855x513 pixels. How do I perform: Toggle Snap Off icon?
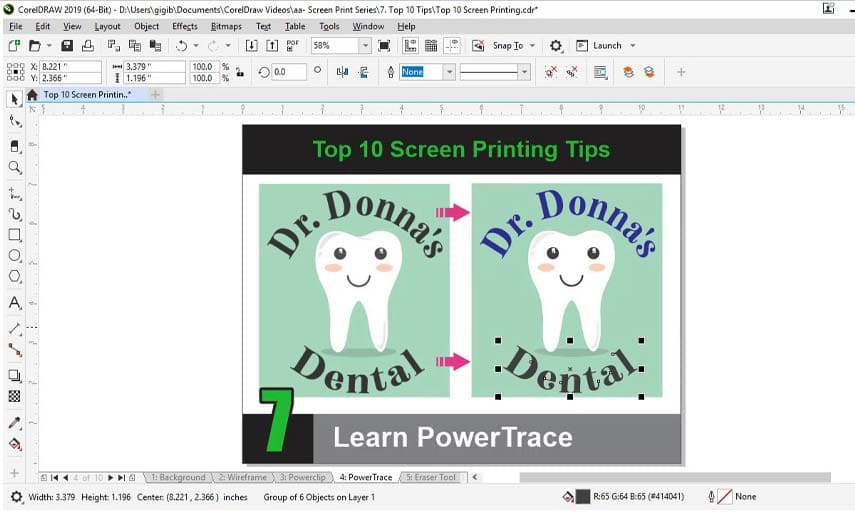478,46
